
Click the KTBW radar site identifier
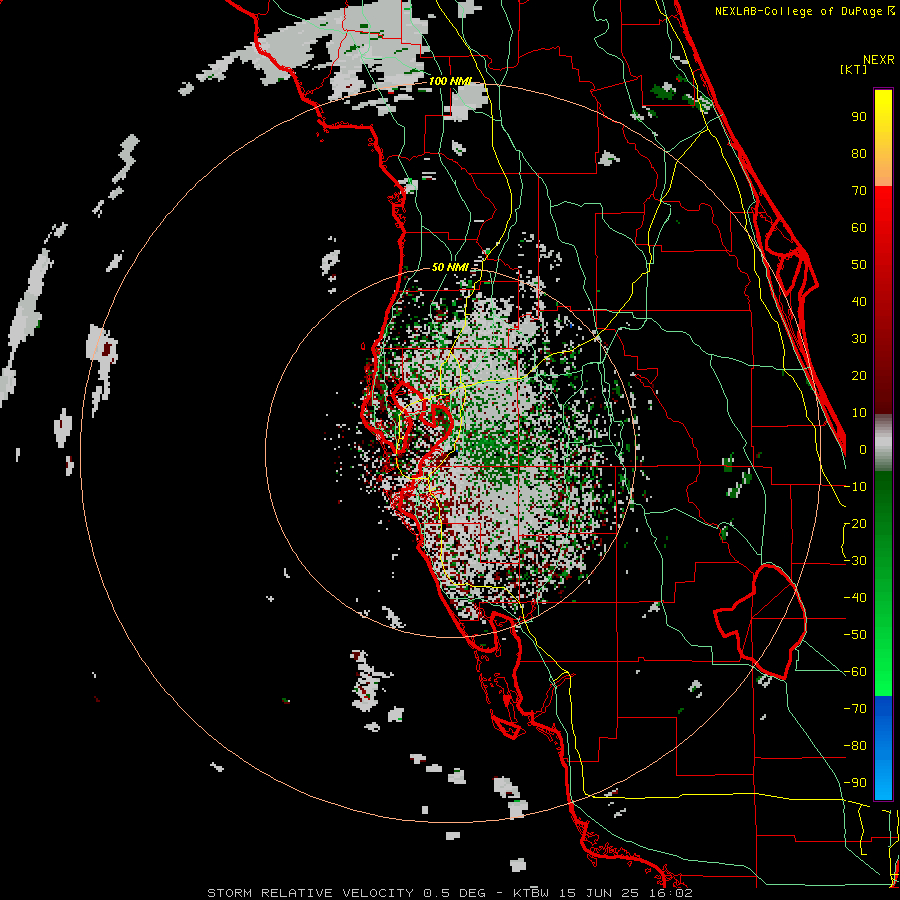coord(531,893)
